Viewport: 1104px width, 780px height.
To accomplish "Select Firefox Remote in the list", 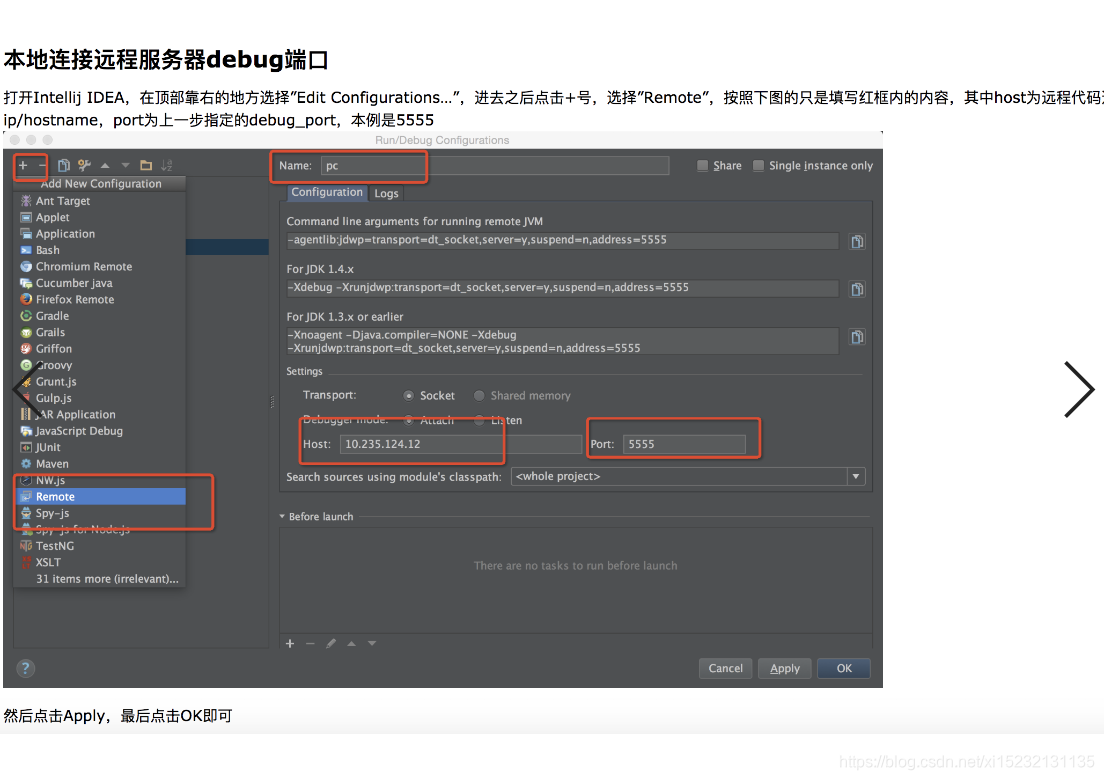I will pyautogui.click(x=100, y=299).
